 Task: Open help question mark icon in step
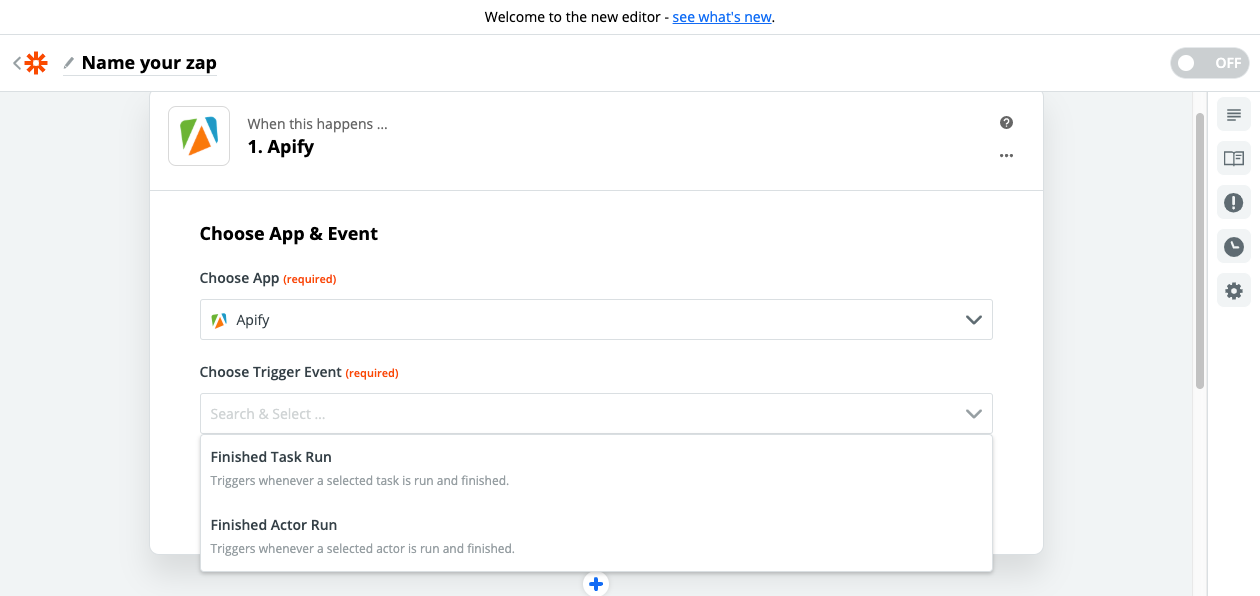pyautogui.click(x=1006, y=123)
